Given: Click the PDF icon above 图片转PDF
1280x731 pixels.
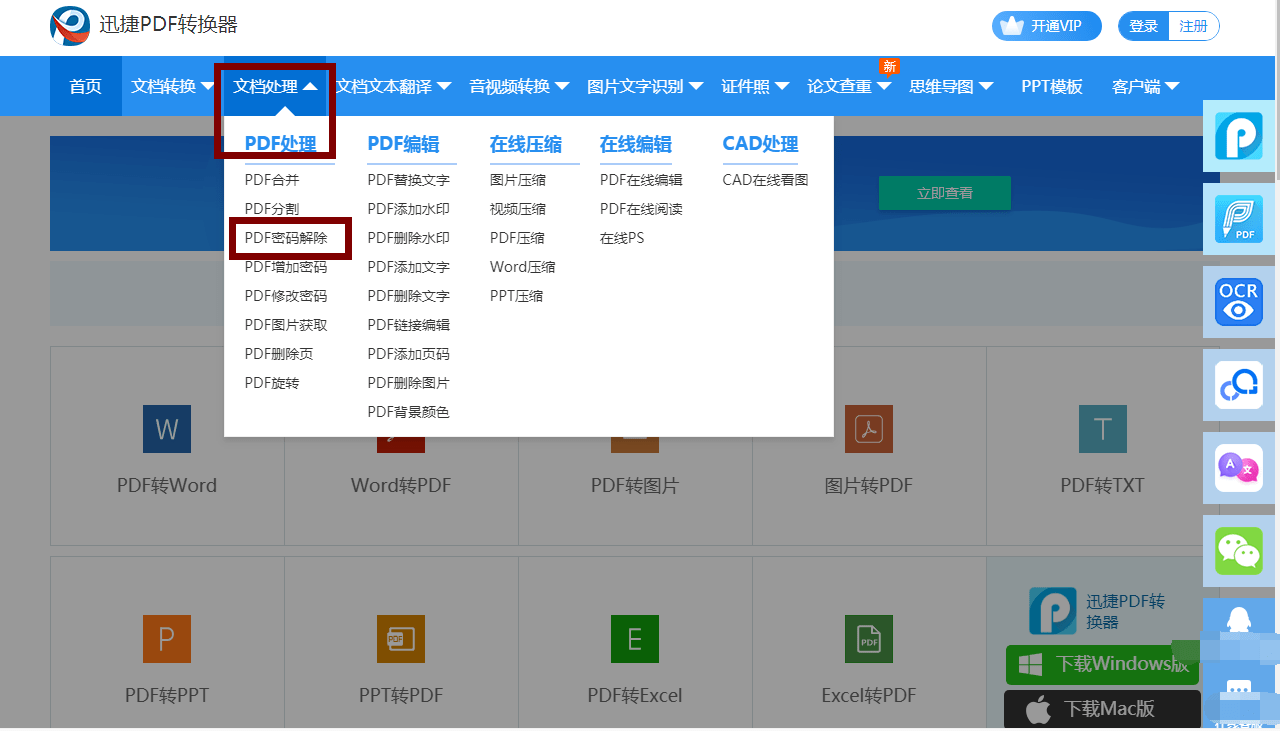Looking at the screenshot, I should click(868, 428).
